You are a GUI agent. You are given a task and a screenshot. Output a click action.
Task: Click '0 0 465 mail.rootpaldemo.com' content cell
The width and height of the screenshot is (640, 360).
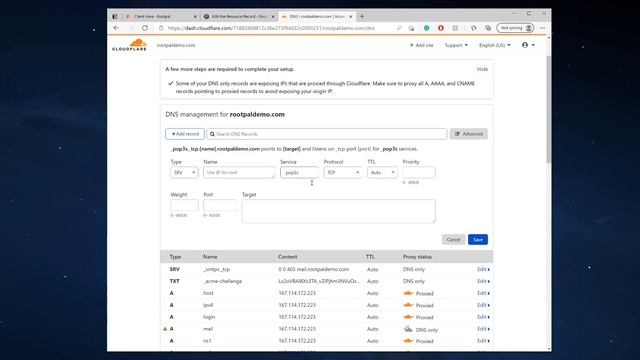pos(313,269)
